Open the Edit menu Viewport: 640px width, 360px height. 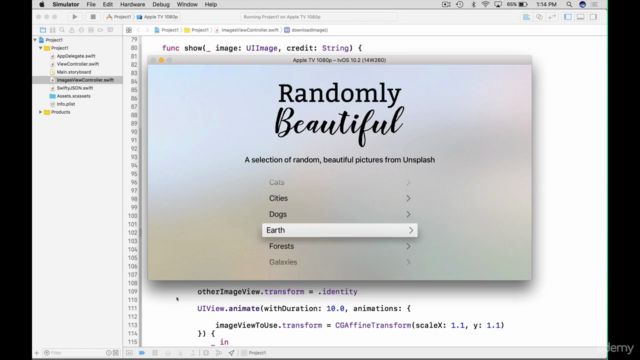point(108,4)
